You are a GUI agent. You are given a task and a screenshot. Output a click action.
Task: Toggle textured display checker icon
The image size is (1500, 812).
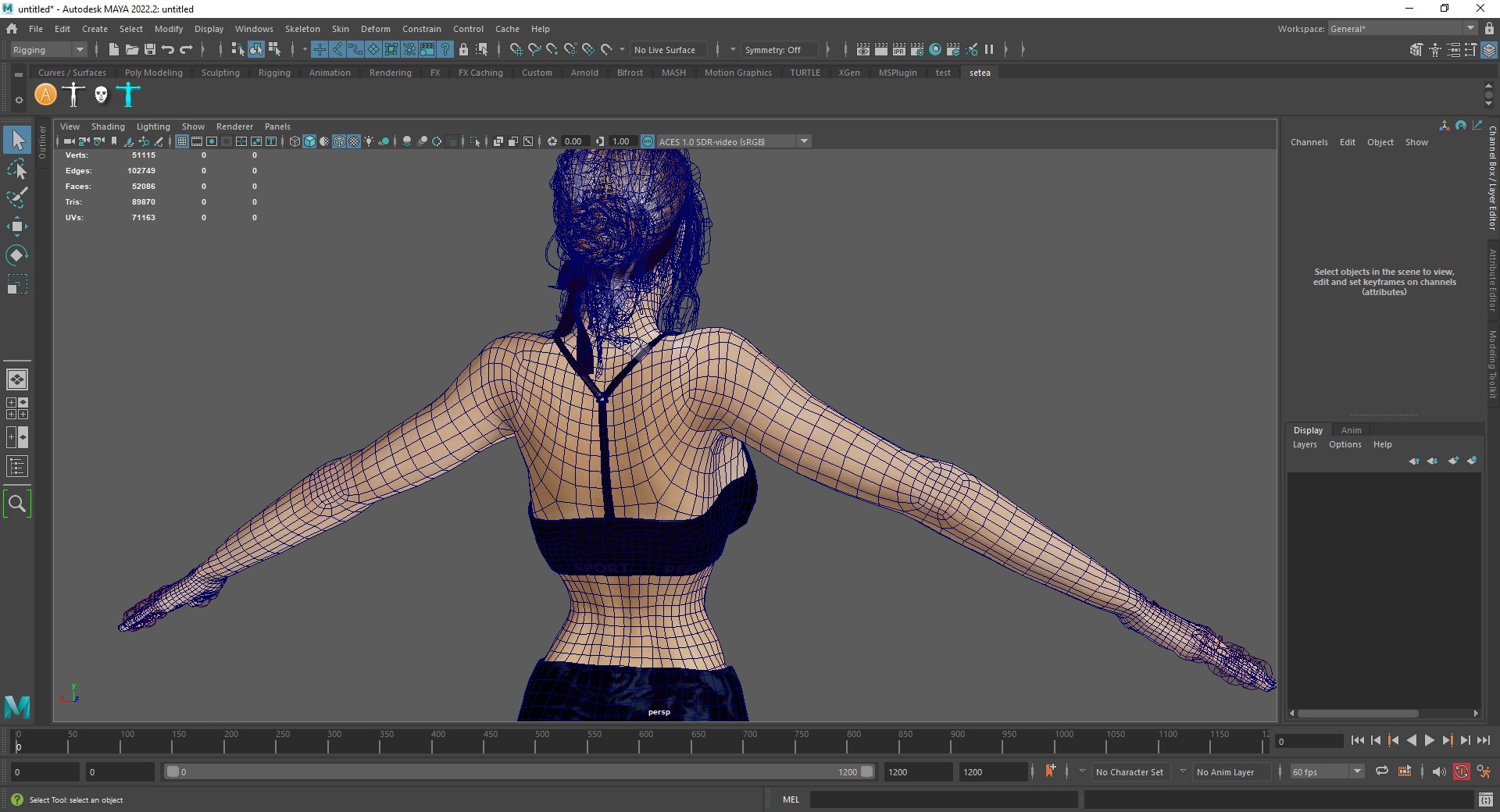click(x=354, y=141)
